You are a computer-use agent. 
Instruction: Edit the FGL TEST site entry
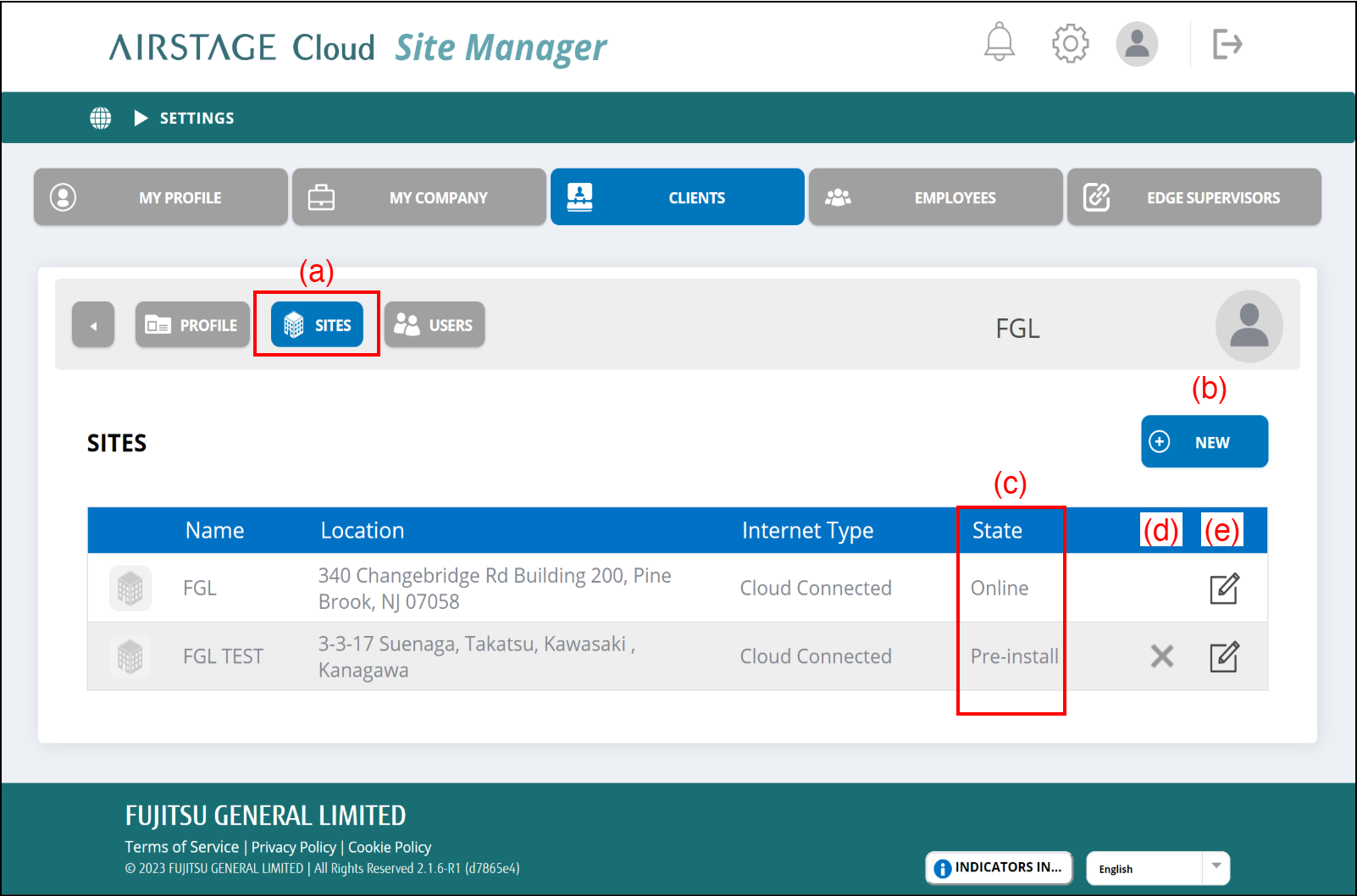1223,657
